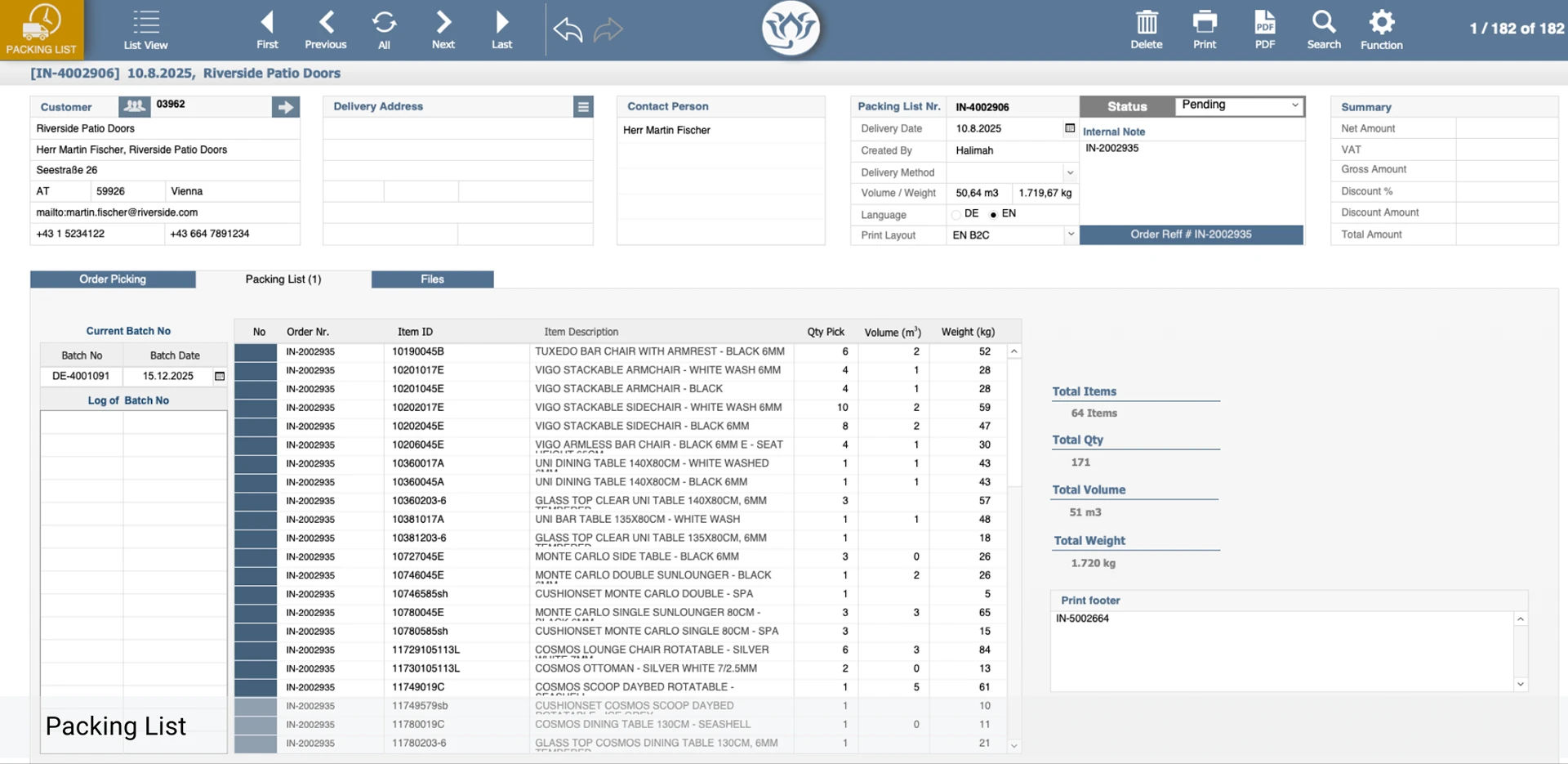Click the Order Reff # IN-2002935 button
This screenshot has width=1568, height=764.
[x=1191, y=235]
